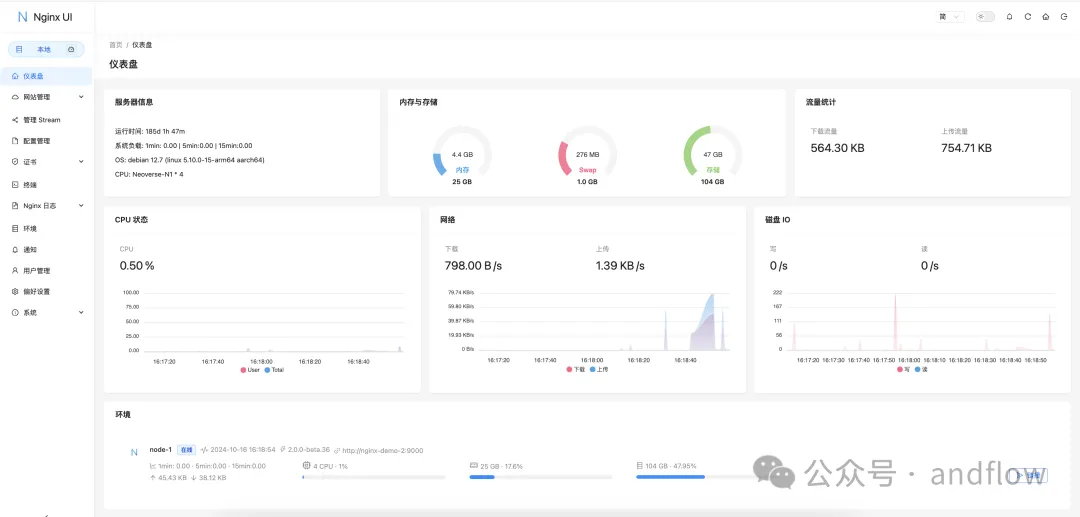Select 用户管理 in the sidebar menu
The height and width of the screenshot is (517, 1080).
(36, 271)
